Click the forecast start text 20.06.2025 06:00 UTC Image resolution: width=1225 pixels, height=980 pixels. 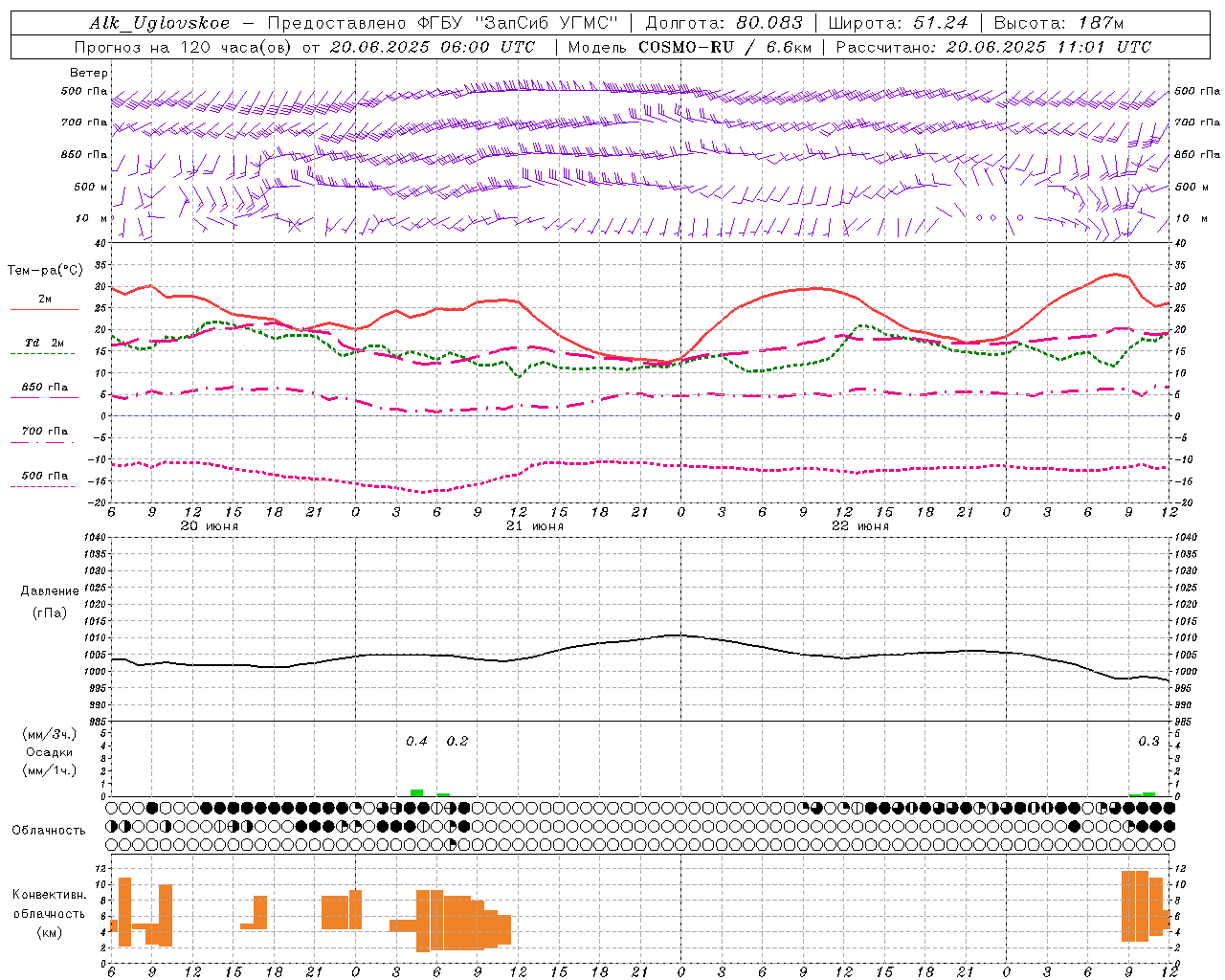(433, 47)
